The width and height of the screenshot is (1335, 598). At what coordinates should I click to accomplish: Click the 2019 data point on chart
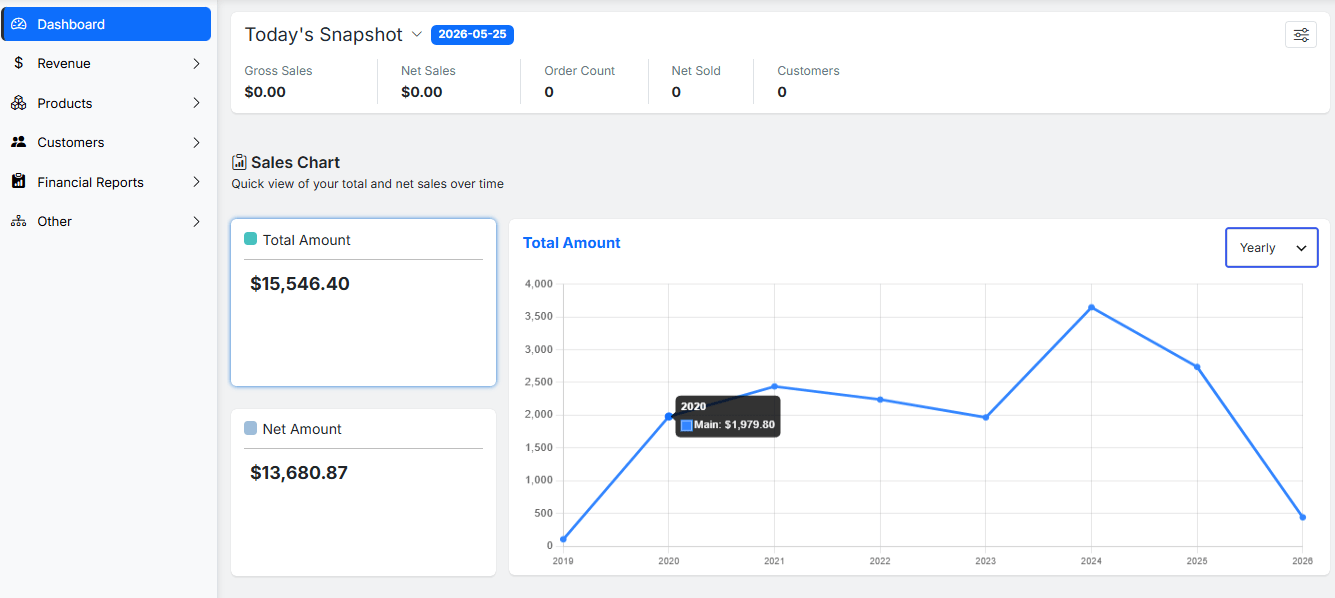[563, 539]
